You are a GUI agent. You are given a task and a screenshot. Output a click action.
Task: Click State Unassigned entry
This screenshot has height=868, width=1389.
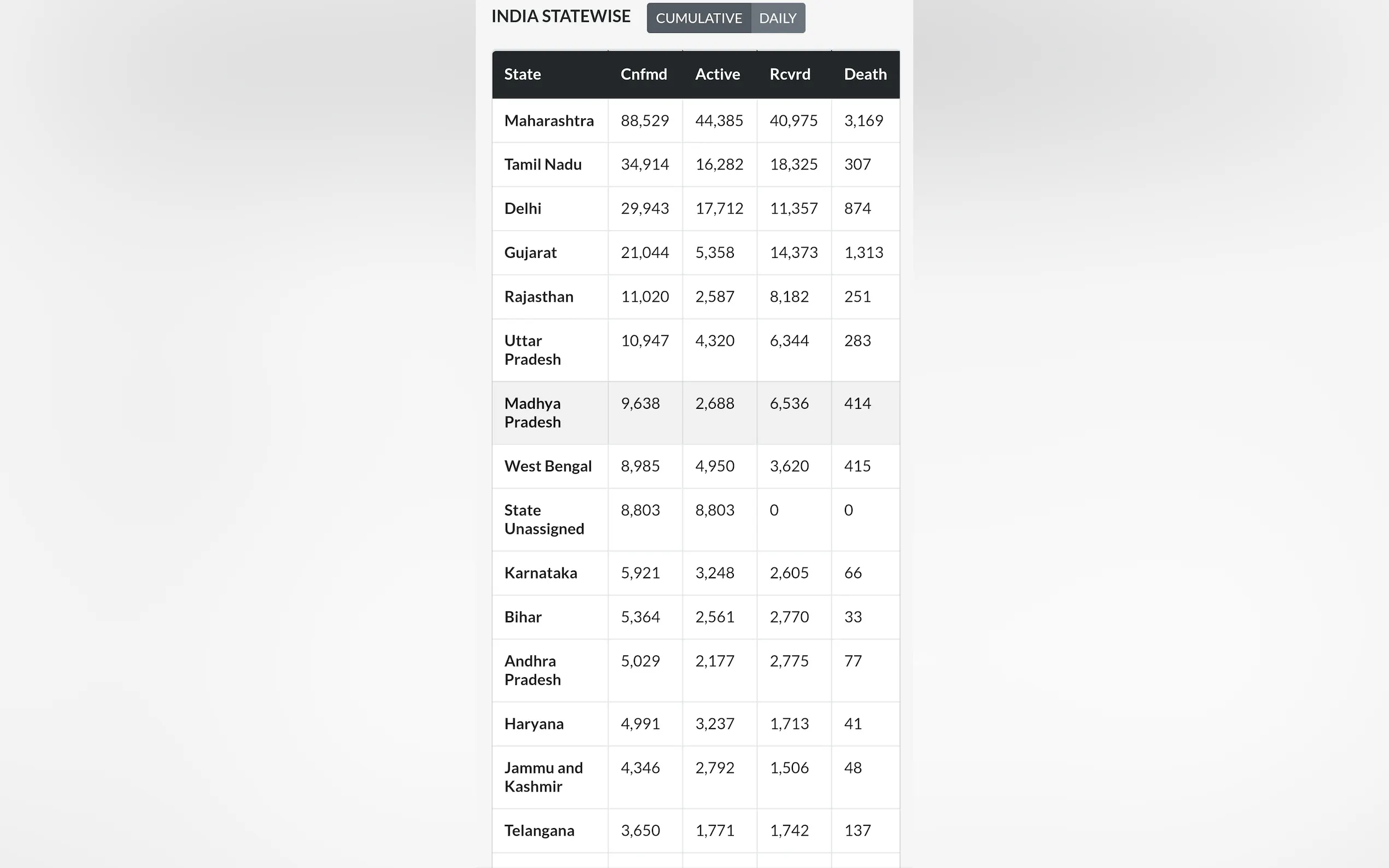click(544, 519)
